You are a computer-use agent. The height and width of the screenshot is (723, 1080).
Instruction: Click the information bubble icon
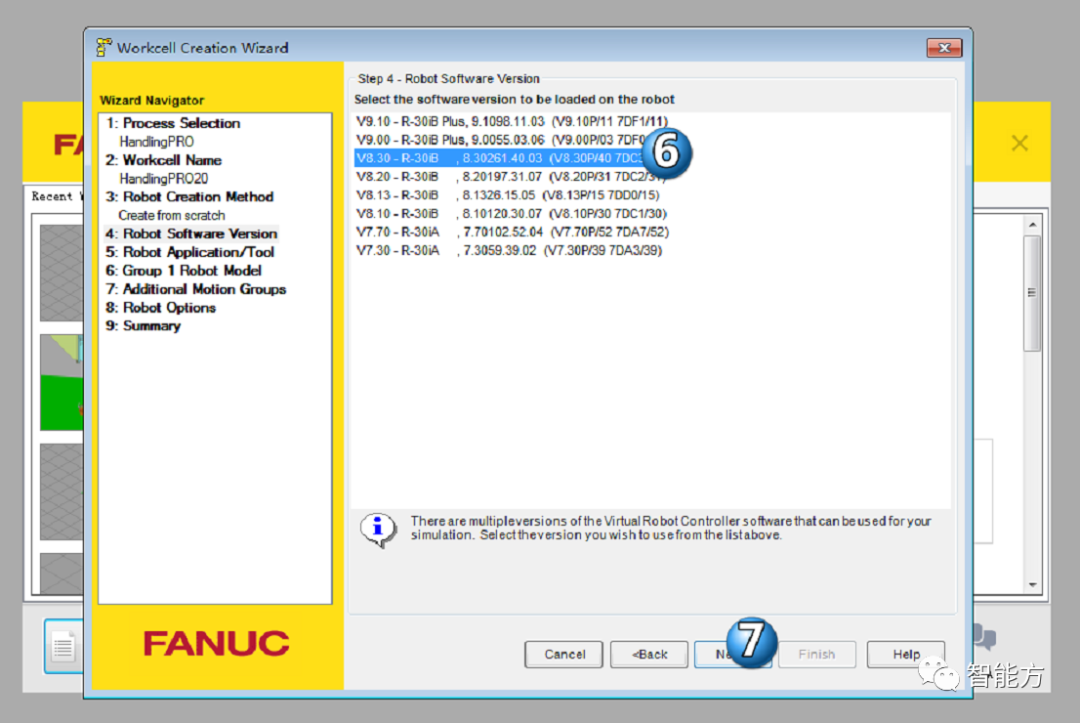pos(377,530)
